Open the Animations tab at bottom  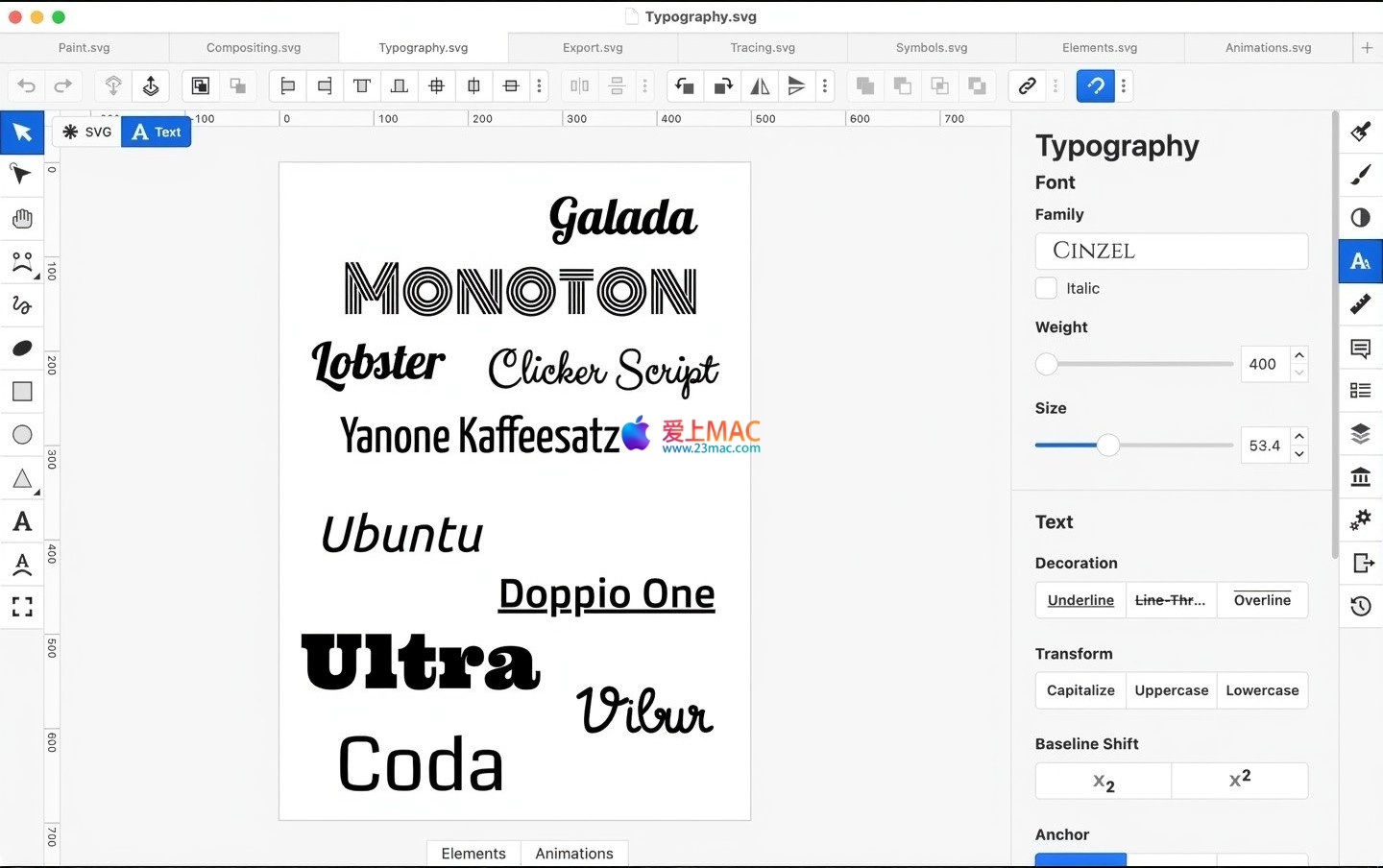(x=573, y=854)
